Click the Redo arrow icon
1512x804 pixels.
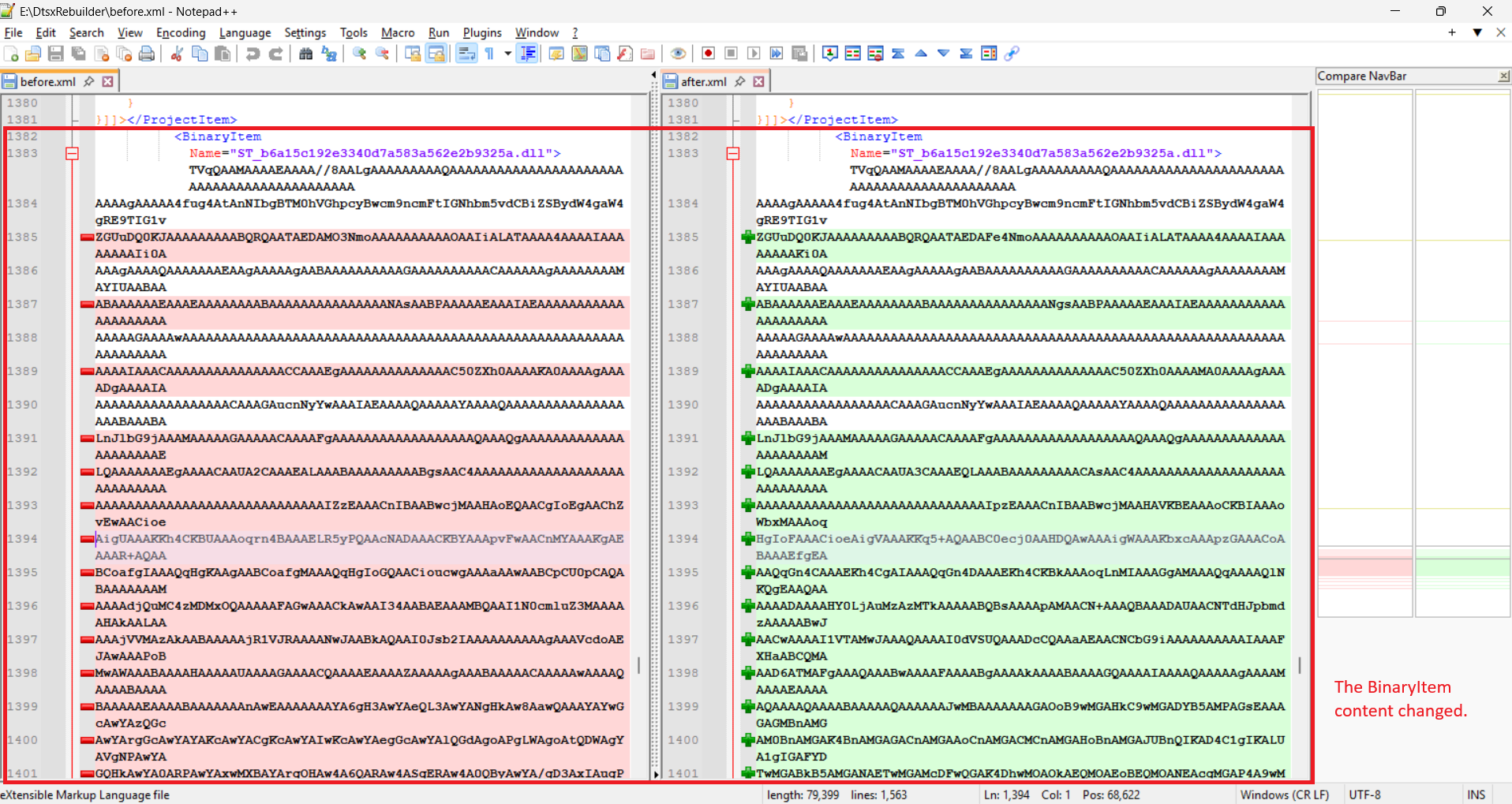click(x=275, y=54)
